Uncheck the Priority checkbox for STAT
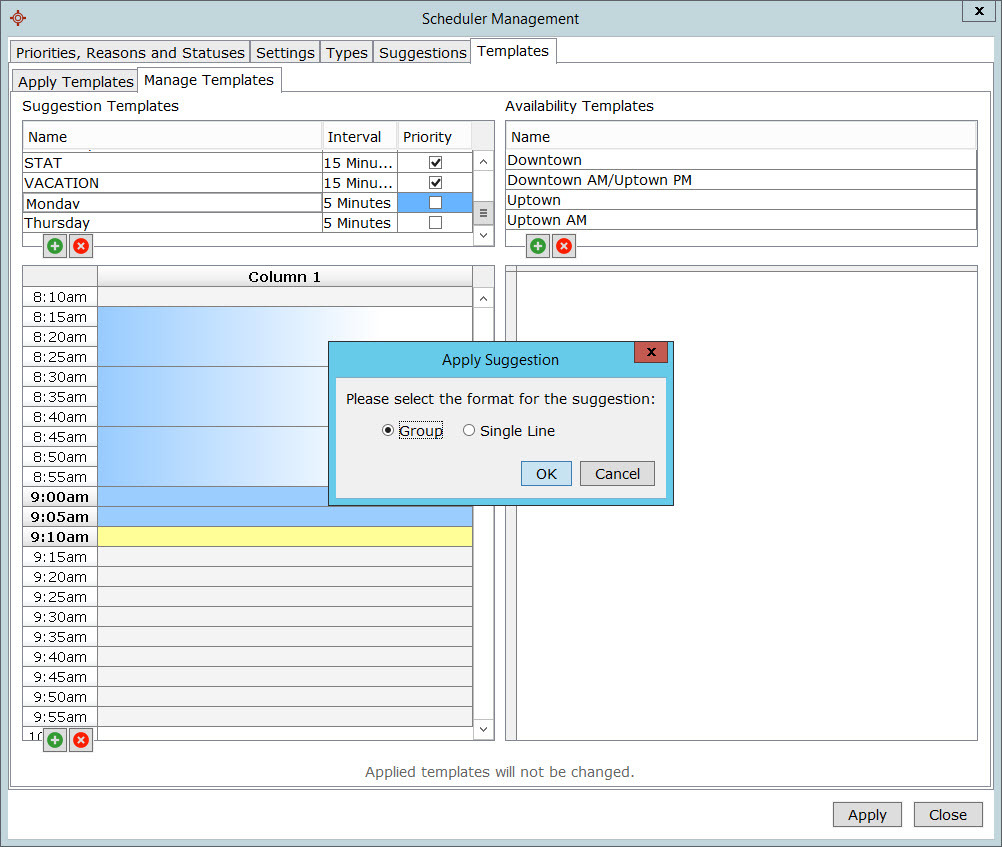Image resolution: width=1002 pixels, height=847 pixels. point(435,162)
